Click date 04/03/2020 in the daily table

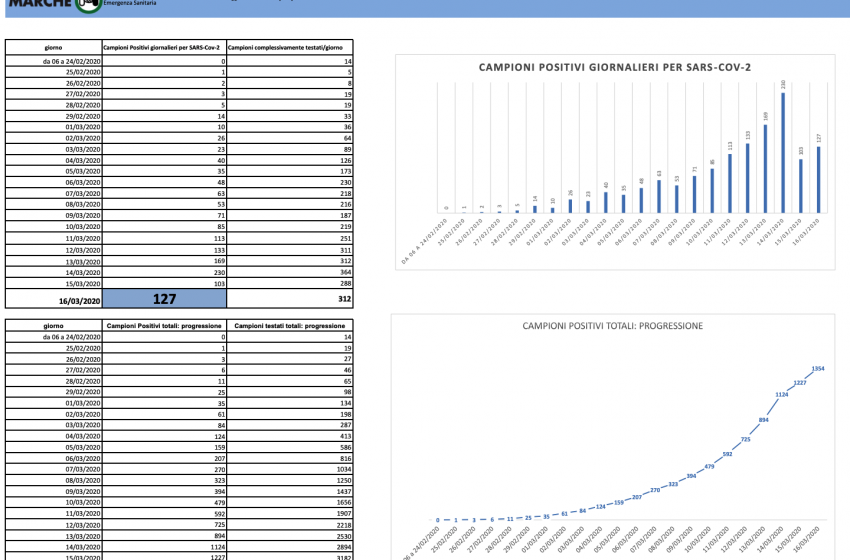tap(83, 160)
